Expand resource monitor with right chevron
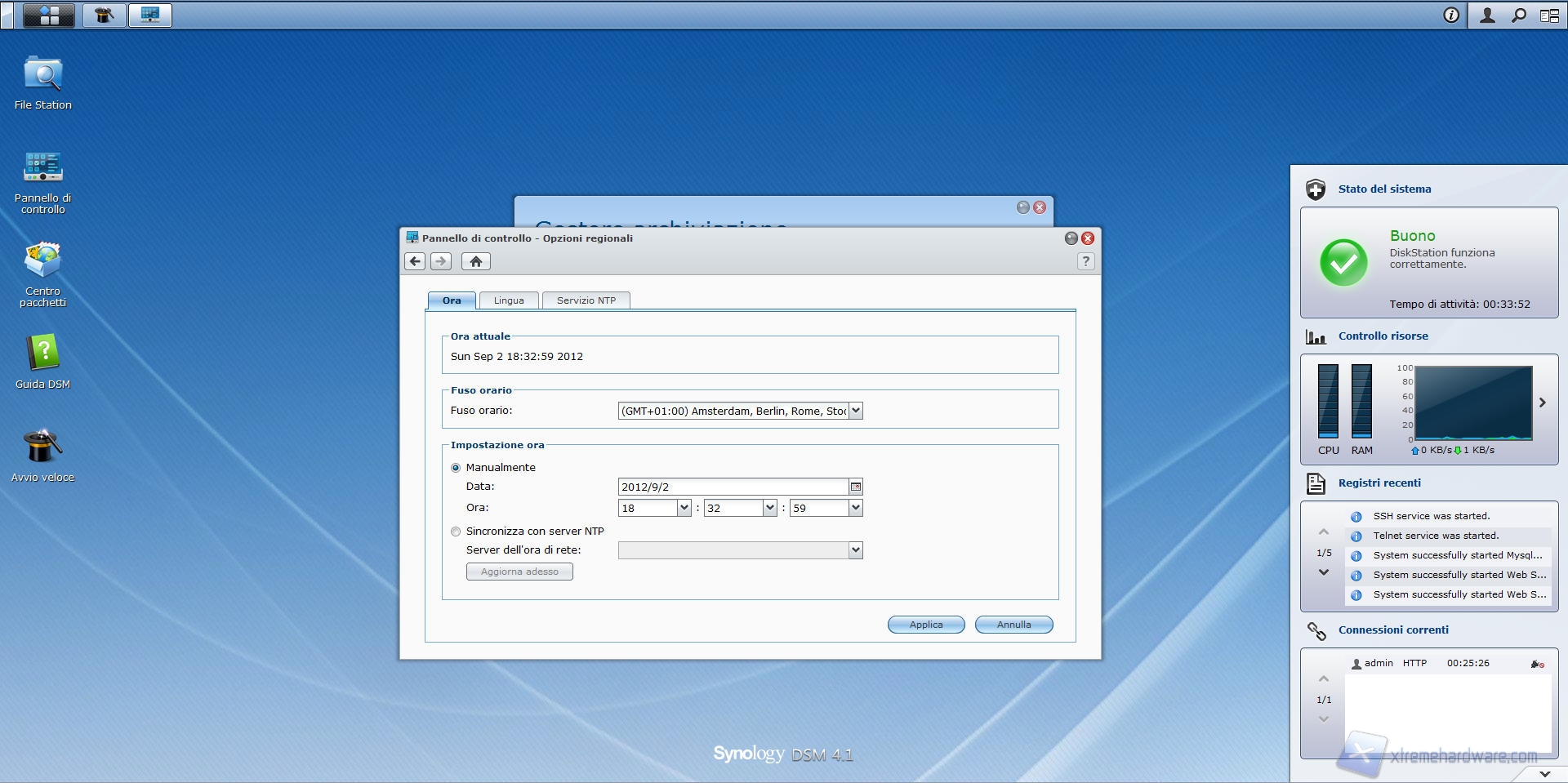Viewport: 1568px width, 783px height. point(1542,403)
